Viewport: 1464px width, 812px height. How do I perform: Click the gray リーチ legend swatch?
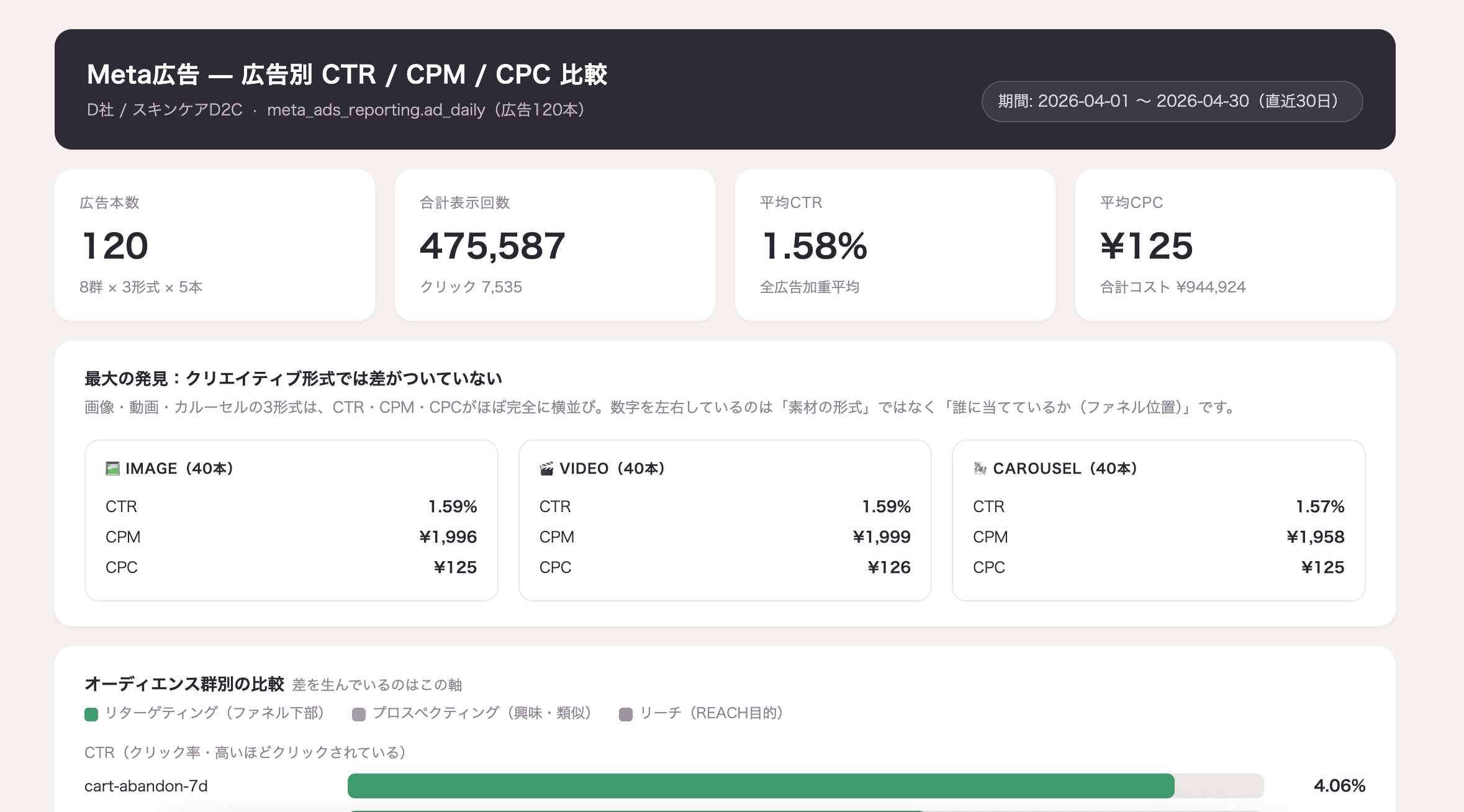pyautogui.click(x=626, y=715)
